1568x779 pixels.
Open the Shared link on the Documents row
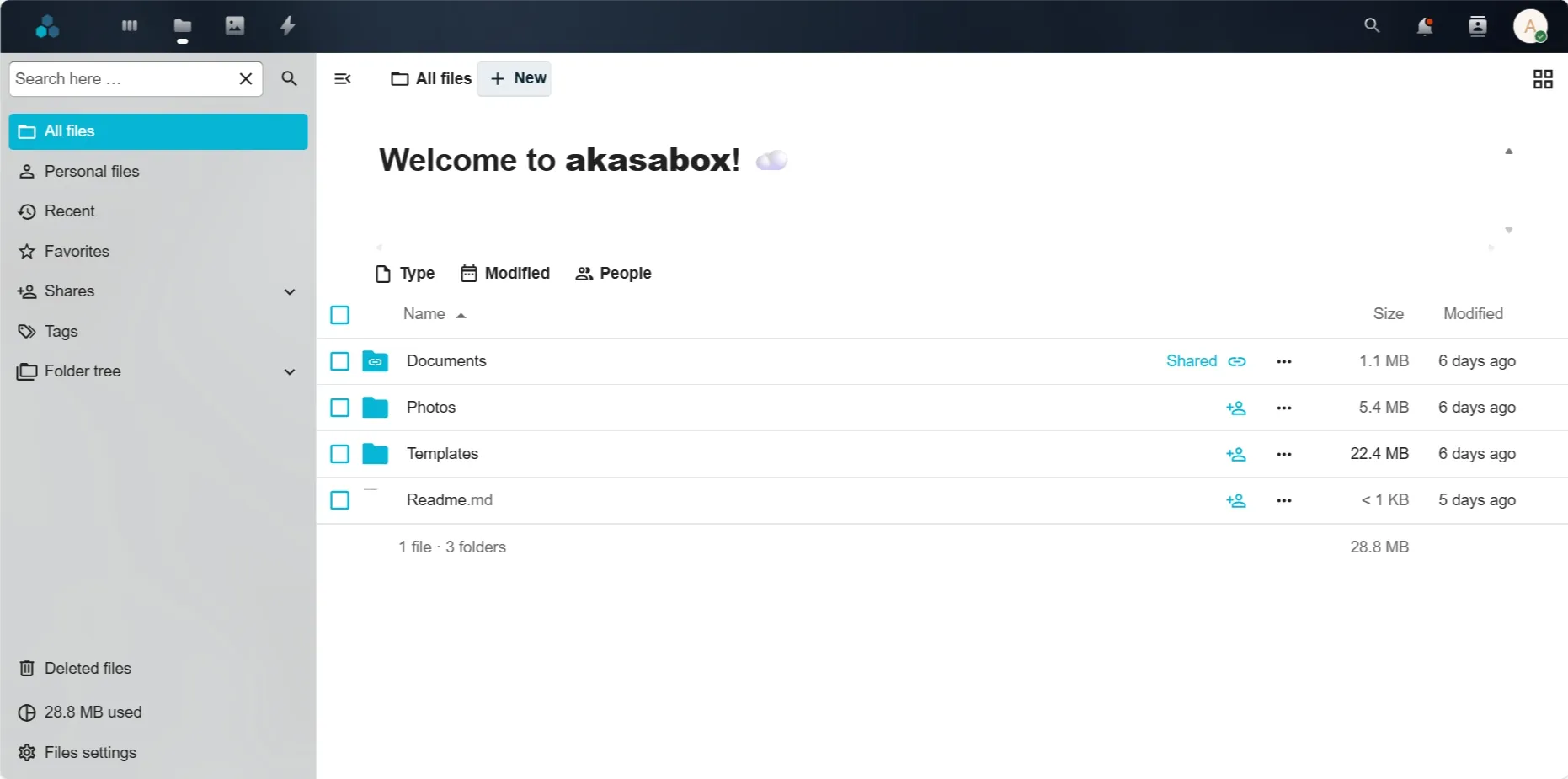coord(1192,360)
